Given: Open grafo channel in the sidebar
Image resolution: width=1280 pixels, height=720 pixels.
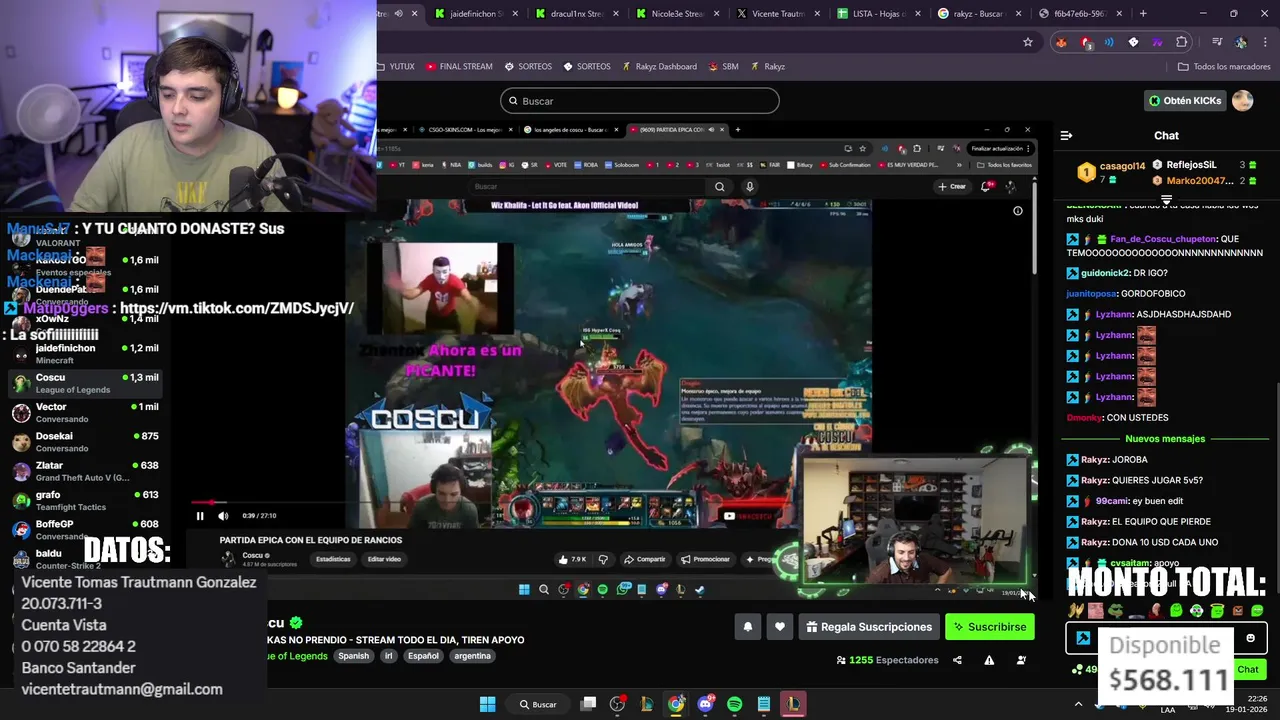Looking at the screenshot, I should pos(84,500).
